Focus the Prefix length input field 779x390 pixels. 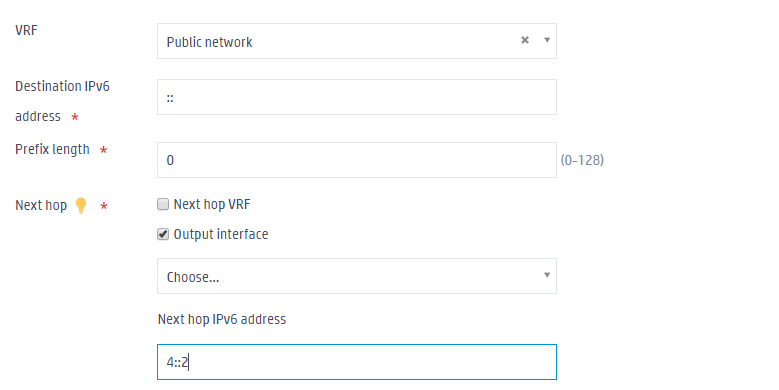[x=357, y=160]
